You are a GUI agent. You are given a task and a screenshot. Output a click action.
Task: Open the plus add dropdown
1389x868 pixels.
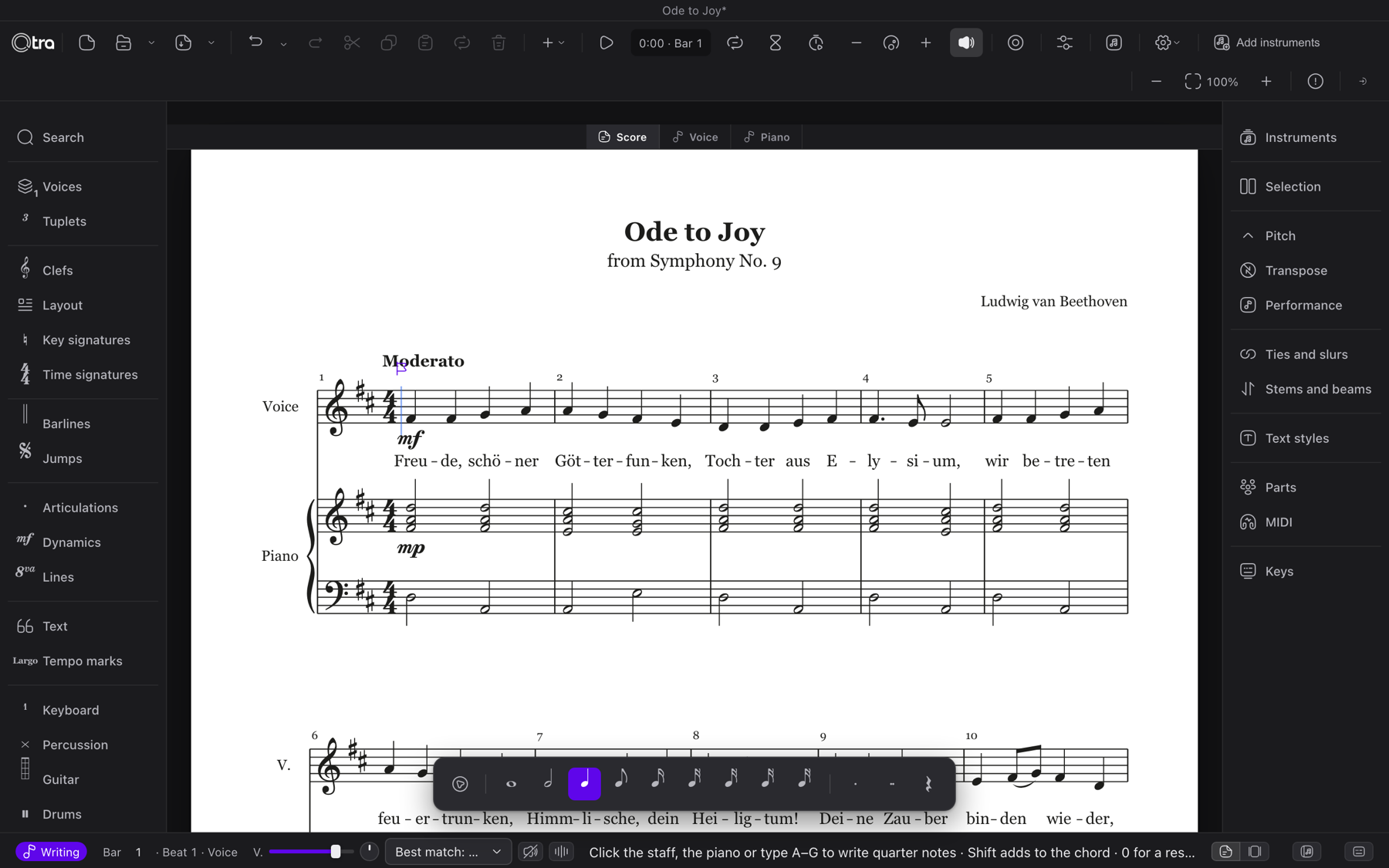click(553, 43)
